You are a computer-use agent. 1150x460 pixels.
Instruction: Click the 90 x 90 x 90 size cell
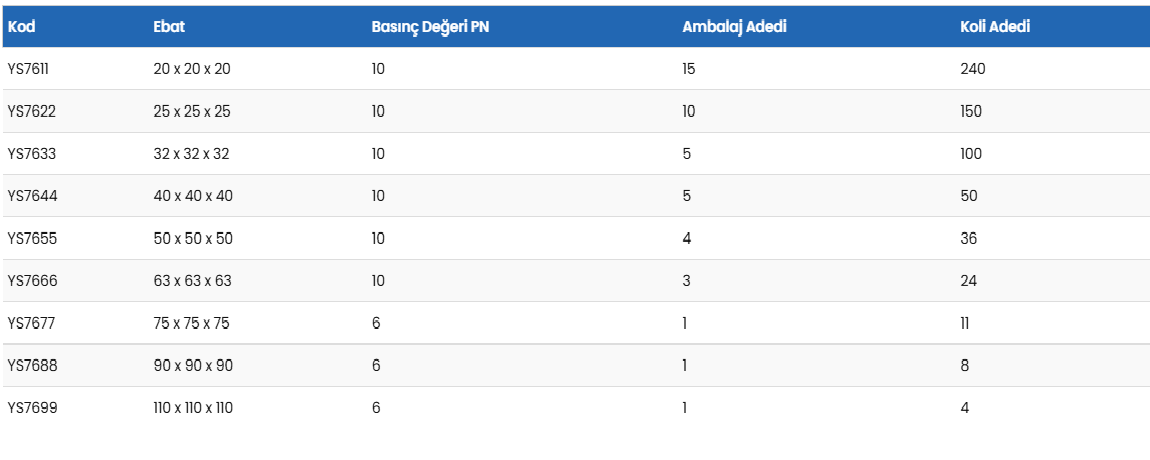(193, 365)
